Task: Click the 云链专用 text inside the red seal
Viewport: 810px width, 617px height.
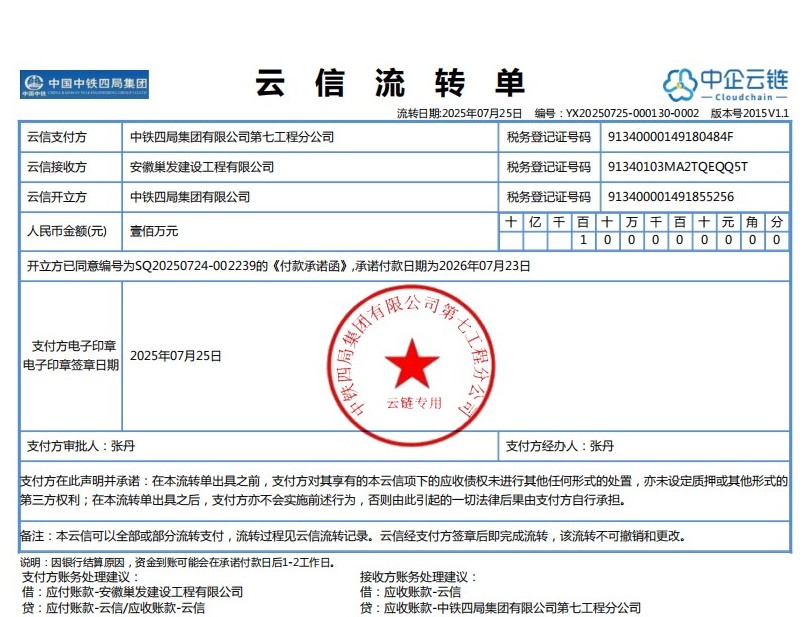Action: [x=413, y=403]
